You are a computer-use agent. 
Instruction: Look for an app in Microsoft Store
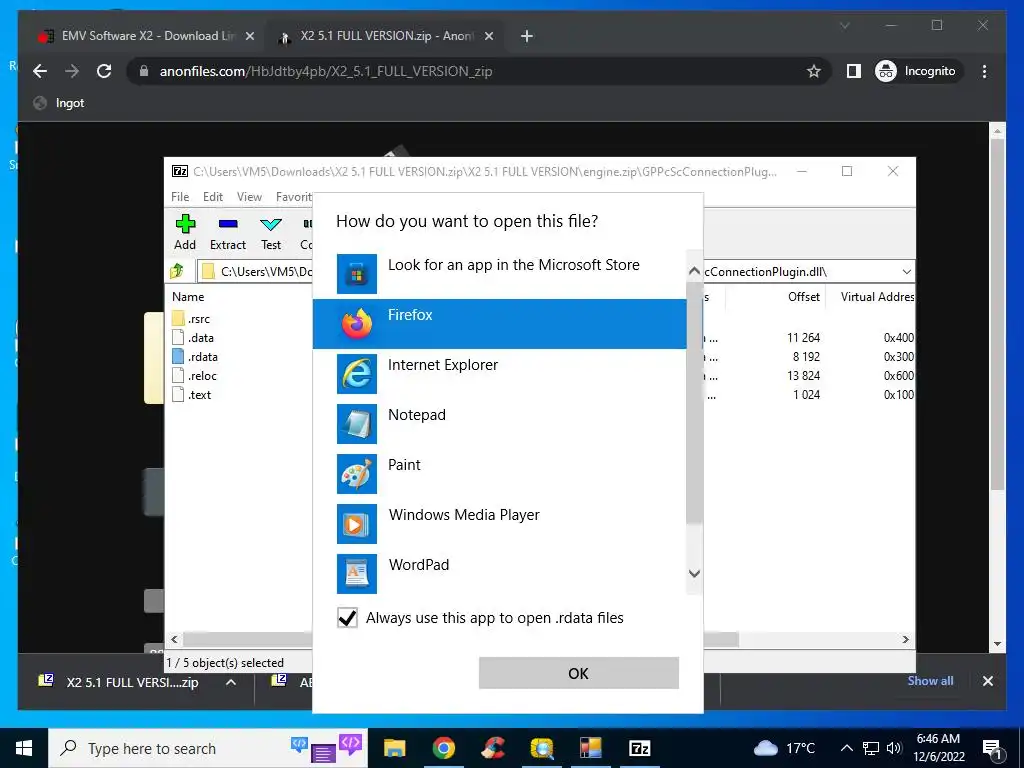click(500, 274)
